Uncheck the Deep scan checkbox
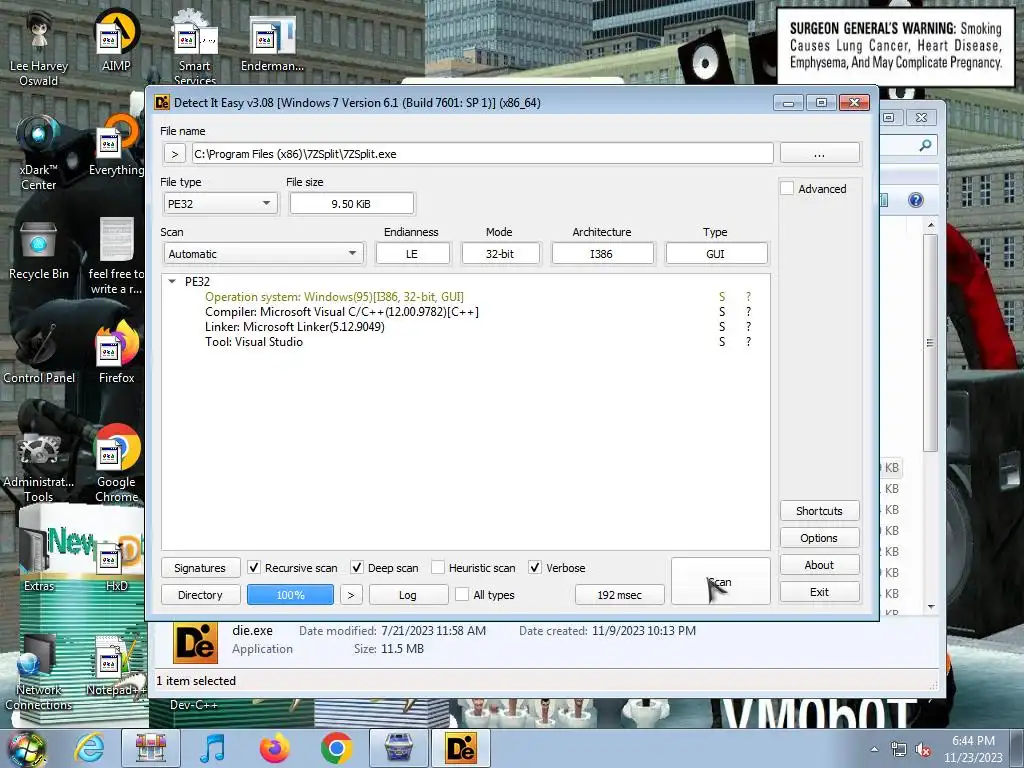 357,568
